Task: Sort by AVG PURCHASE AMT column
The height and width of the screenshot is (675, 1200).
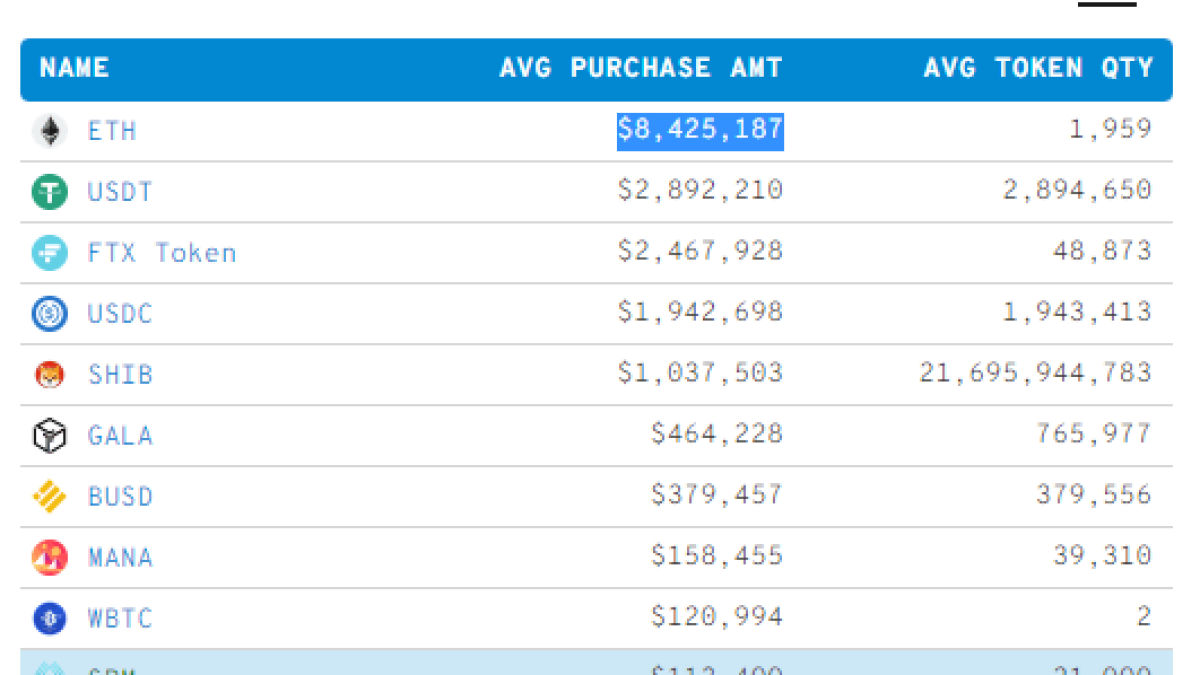Action: [x=641, y=68]
